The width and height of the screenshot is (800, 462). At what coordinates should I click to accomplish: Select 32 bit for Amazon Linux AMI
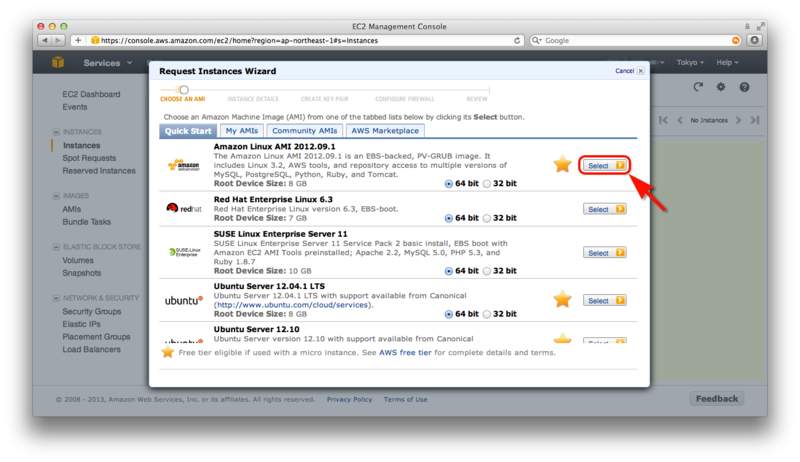pos(487,184)
